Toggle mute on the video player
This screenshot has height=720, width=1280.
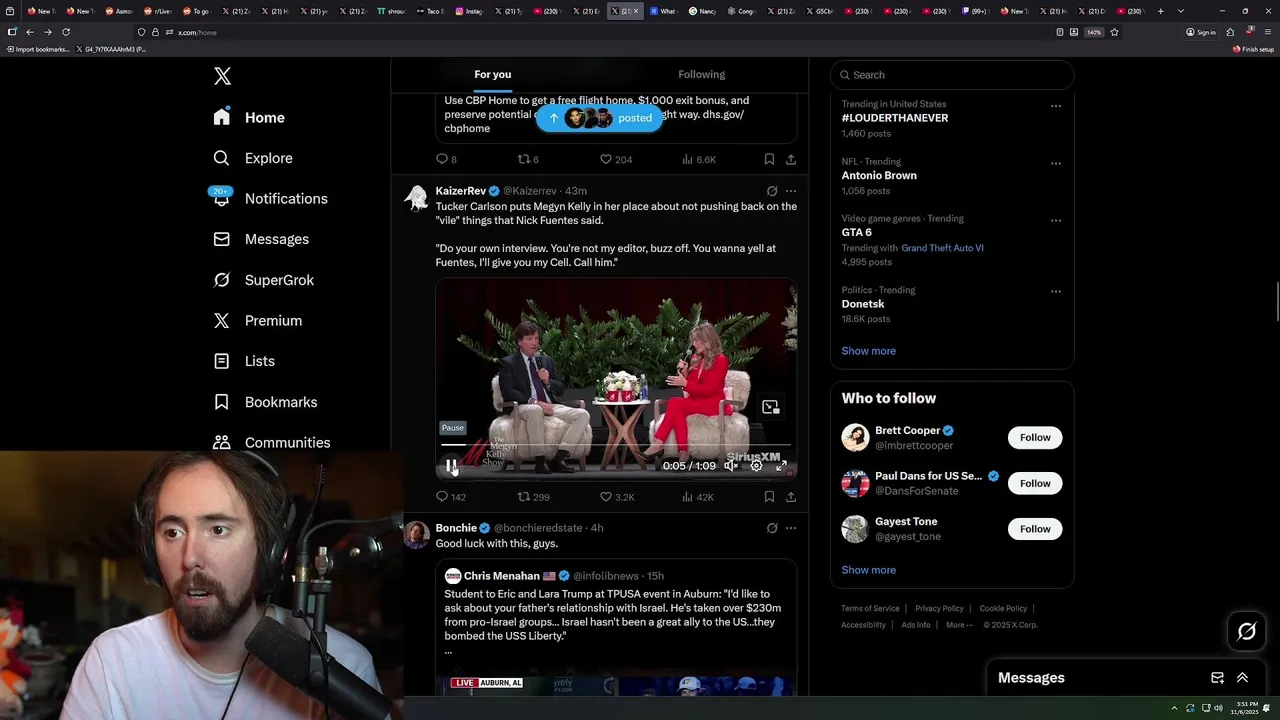tap(731, 466)
